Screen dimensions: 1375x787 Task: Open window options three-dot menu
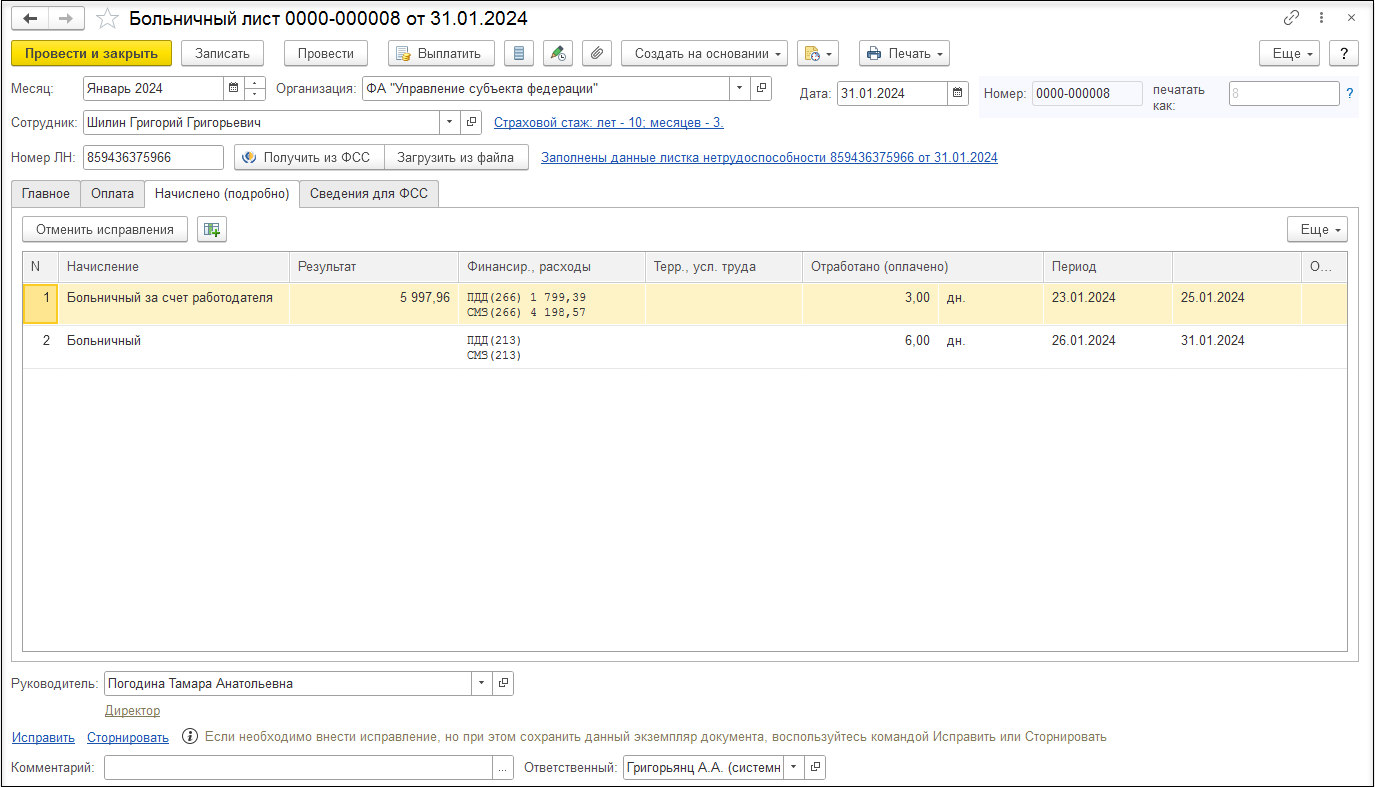(x=1322, y=18)
